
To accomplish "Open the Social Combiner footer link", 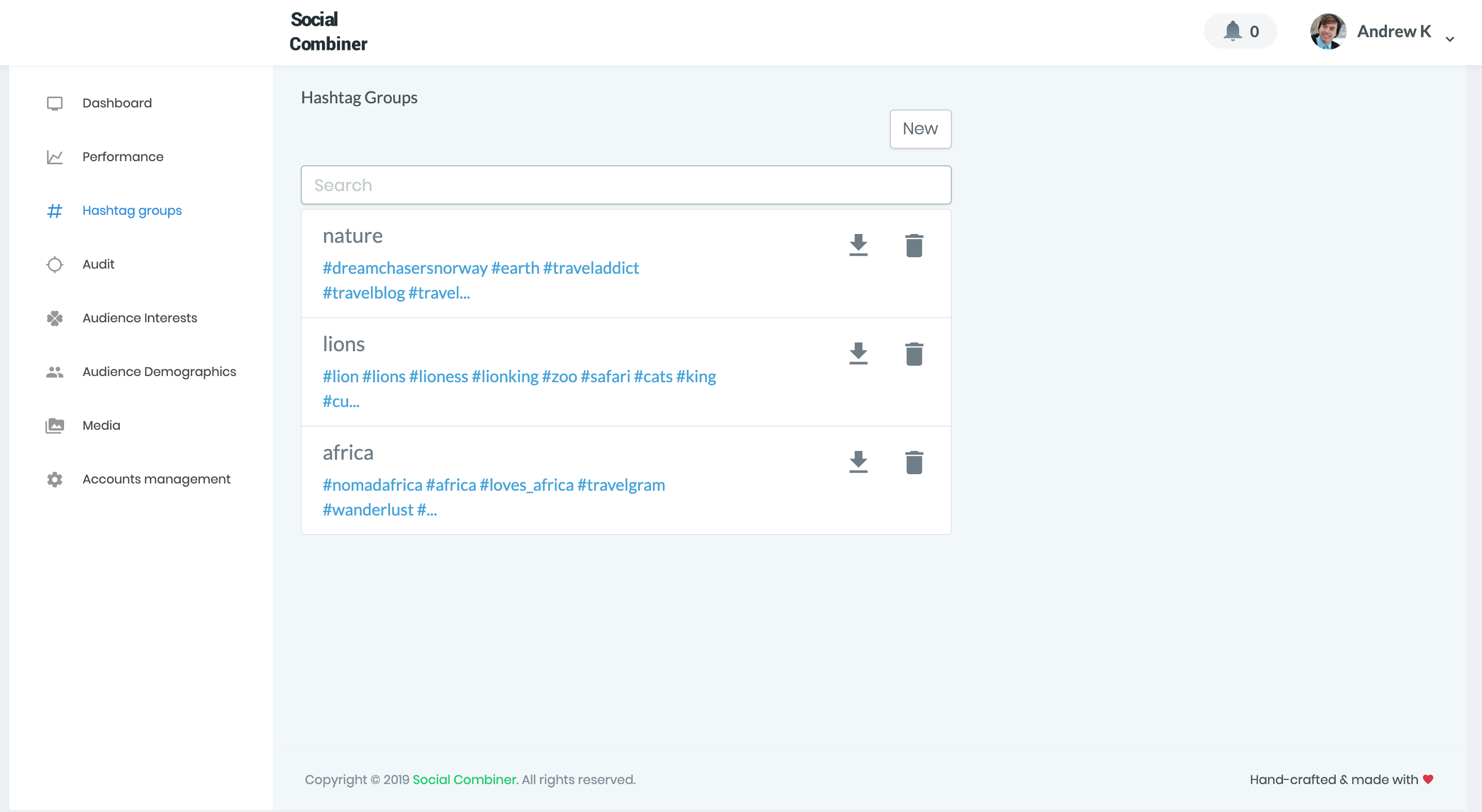I will point(464,779).
